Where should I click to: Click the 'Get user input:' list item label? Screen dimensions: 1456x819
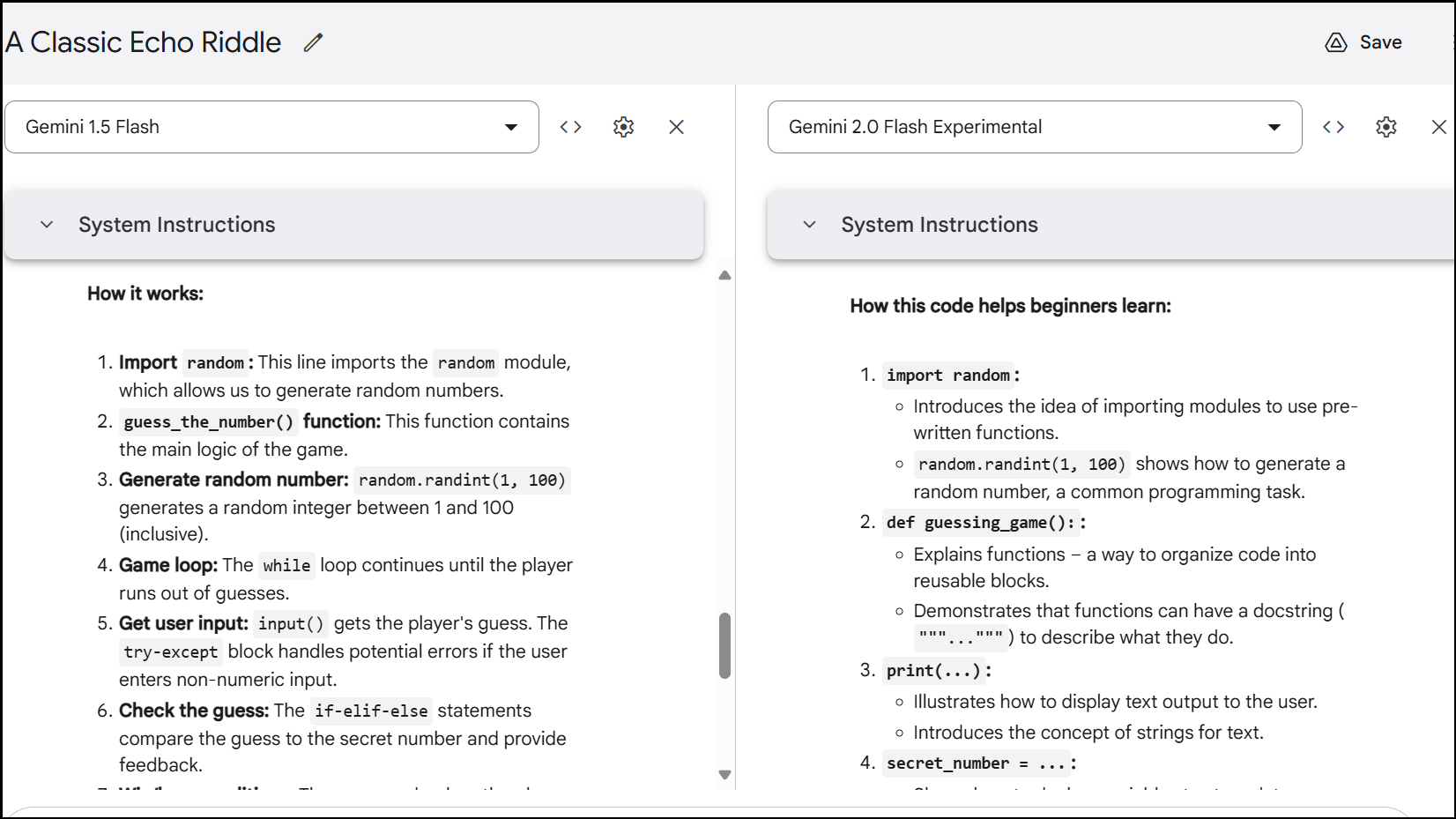click(183, 623)
